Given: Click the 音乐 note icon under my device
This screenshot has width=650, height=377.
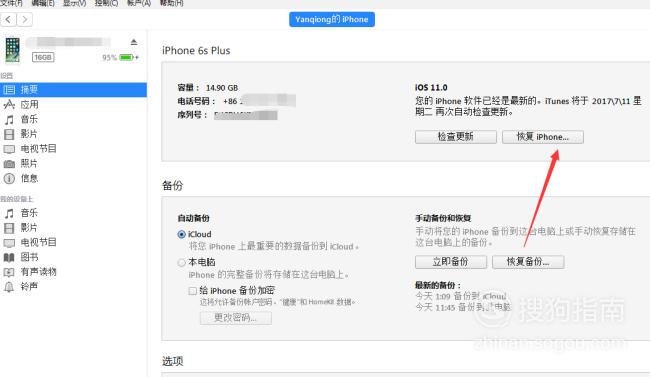Looking at the screenshot, I should [9, 213].
